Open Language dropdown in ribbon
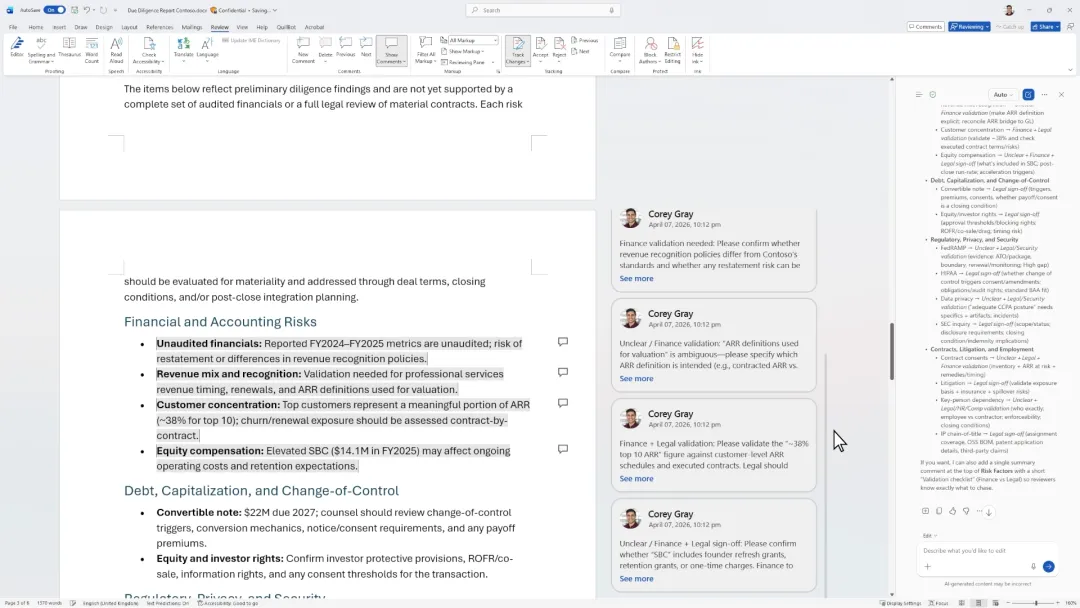 (207, 48)
